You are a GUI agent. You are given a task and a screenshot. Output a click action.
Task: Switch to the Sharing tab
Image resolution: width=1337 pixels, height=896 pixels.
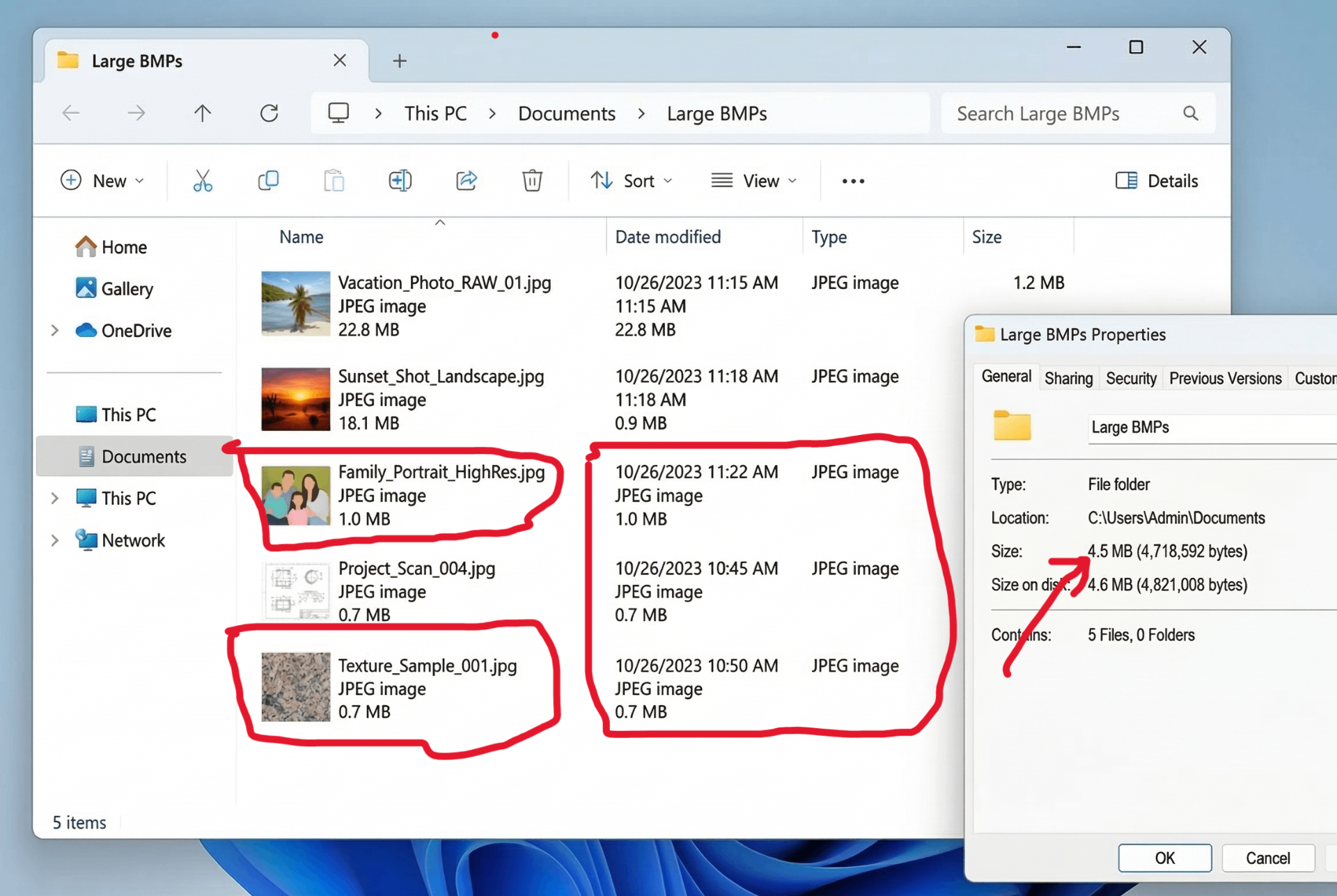[x=1069, y=377]
